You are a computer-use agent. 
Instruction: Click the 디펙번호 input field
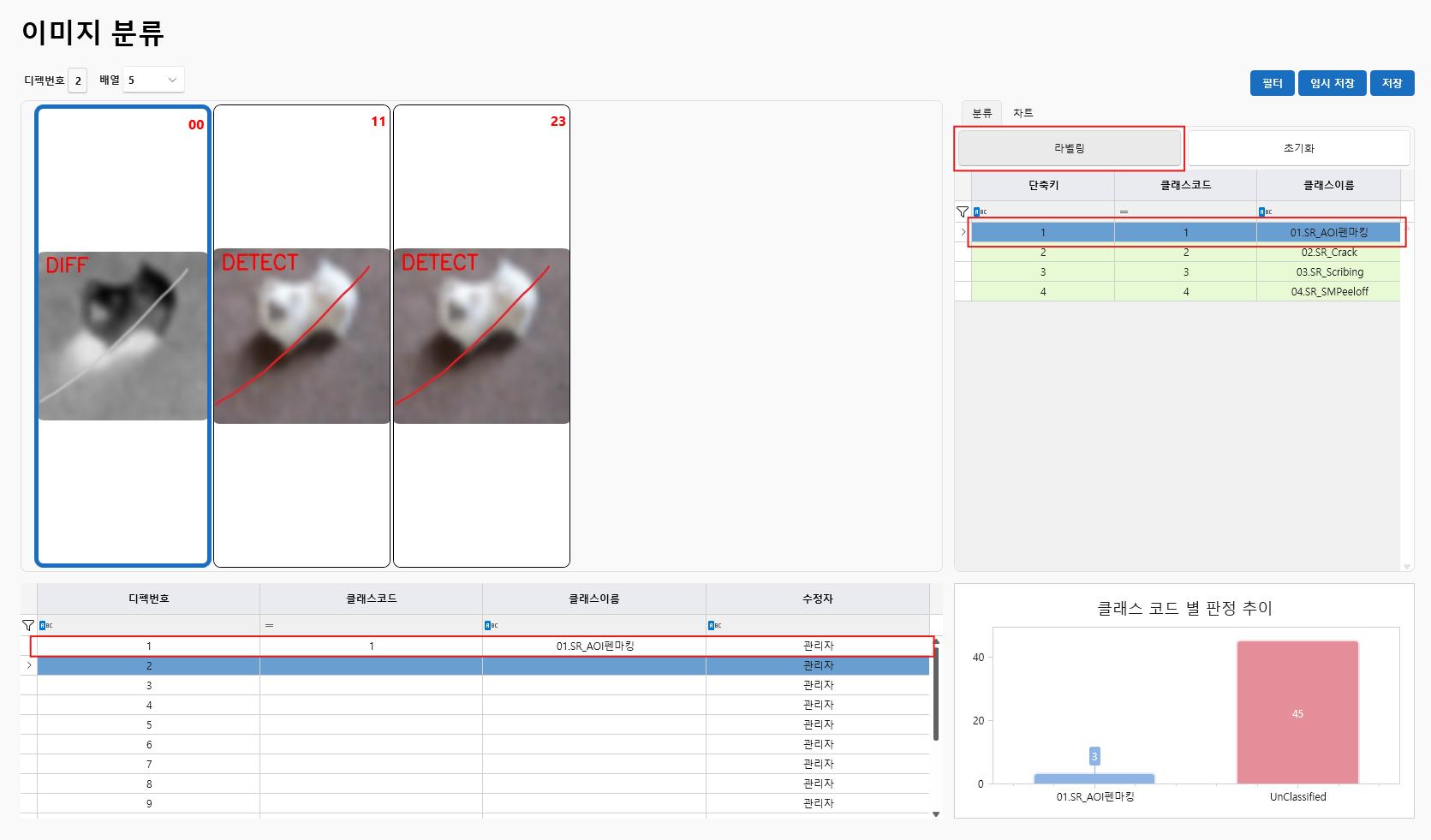[78, 80]
